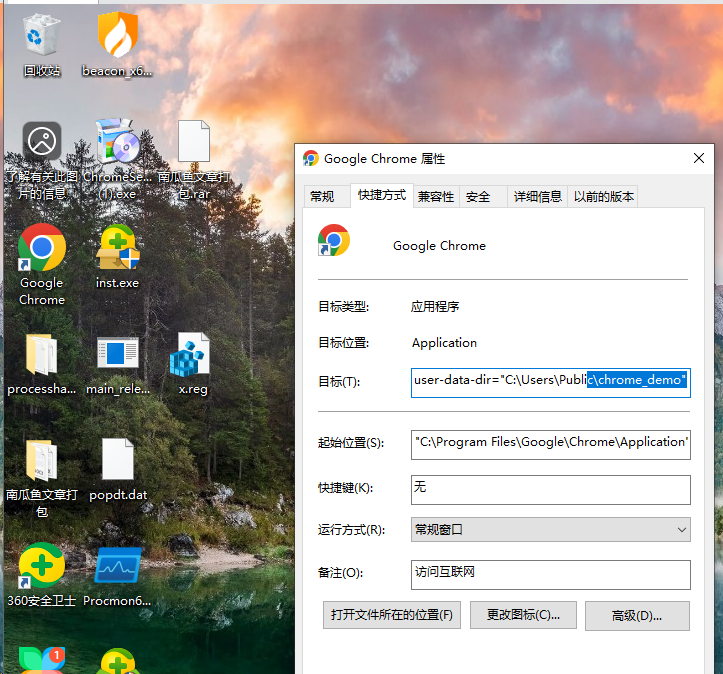Open the 兼容性 tab
This screenshot has height=674, width=723.
(436, 197)
